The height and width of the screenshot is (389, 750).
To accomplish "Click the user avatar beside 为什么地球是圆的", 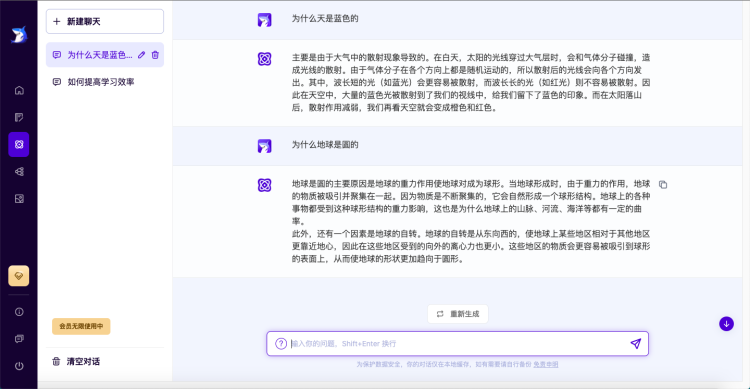I will pos(265,146).
